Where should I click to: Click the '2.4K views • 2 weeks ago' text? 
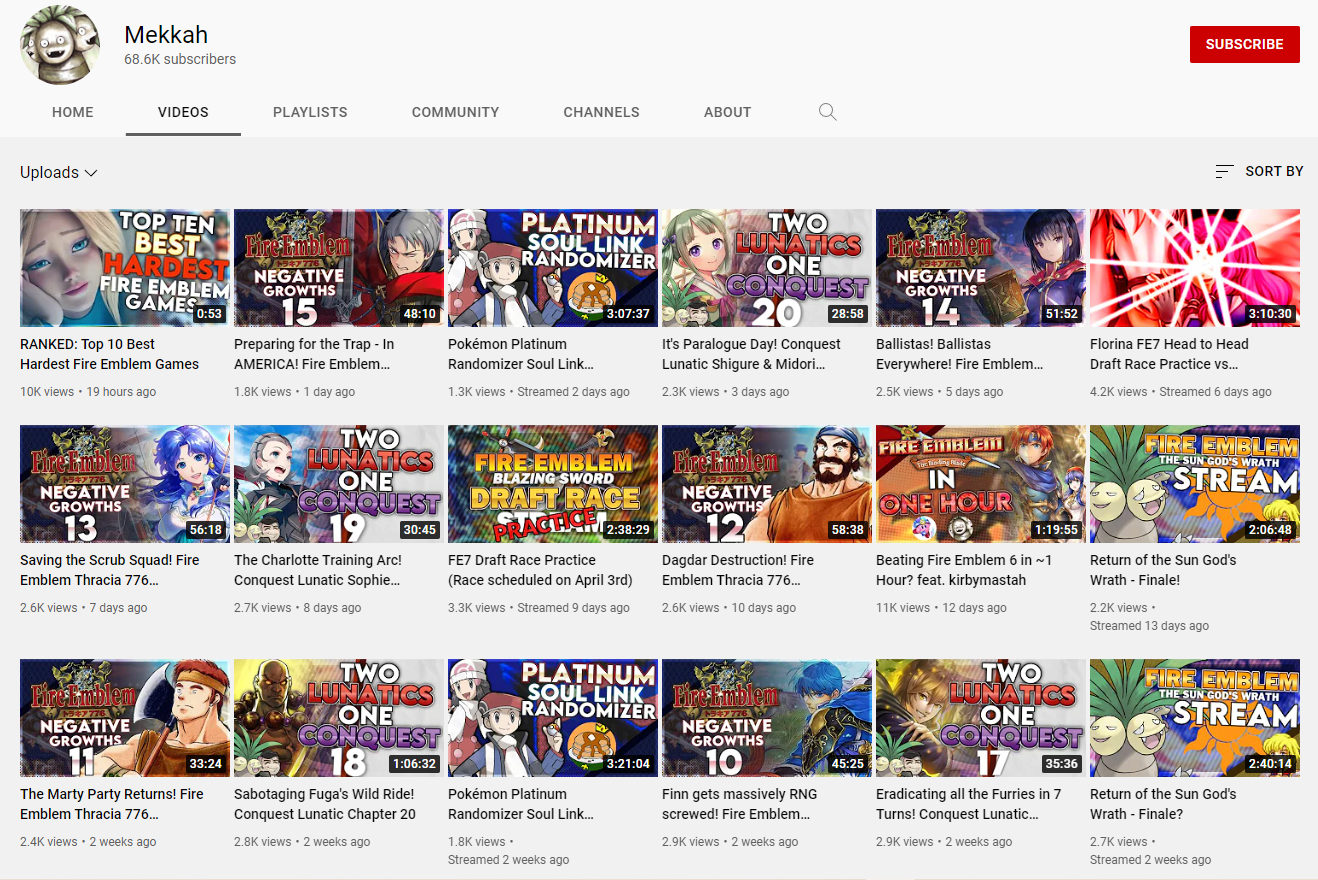88,842
